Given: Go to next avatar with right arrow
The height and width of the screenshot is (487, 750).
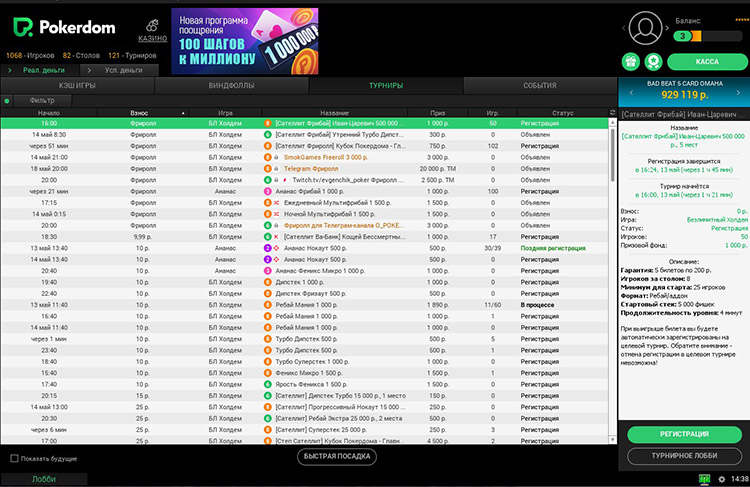Looking at the screenshot, I should point(667,28).
